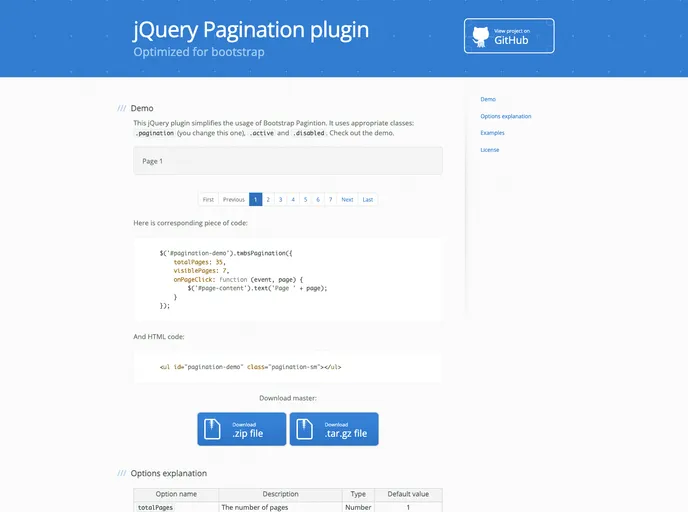Click the Default value table header
Screen dimensions: 688x512
(x=408, y=494)
